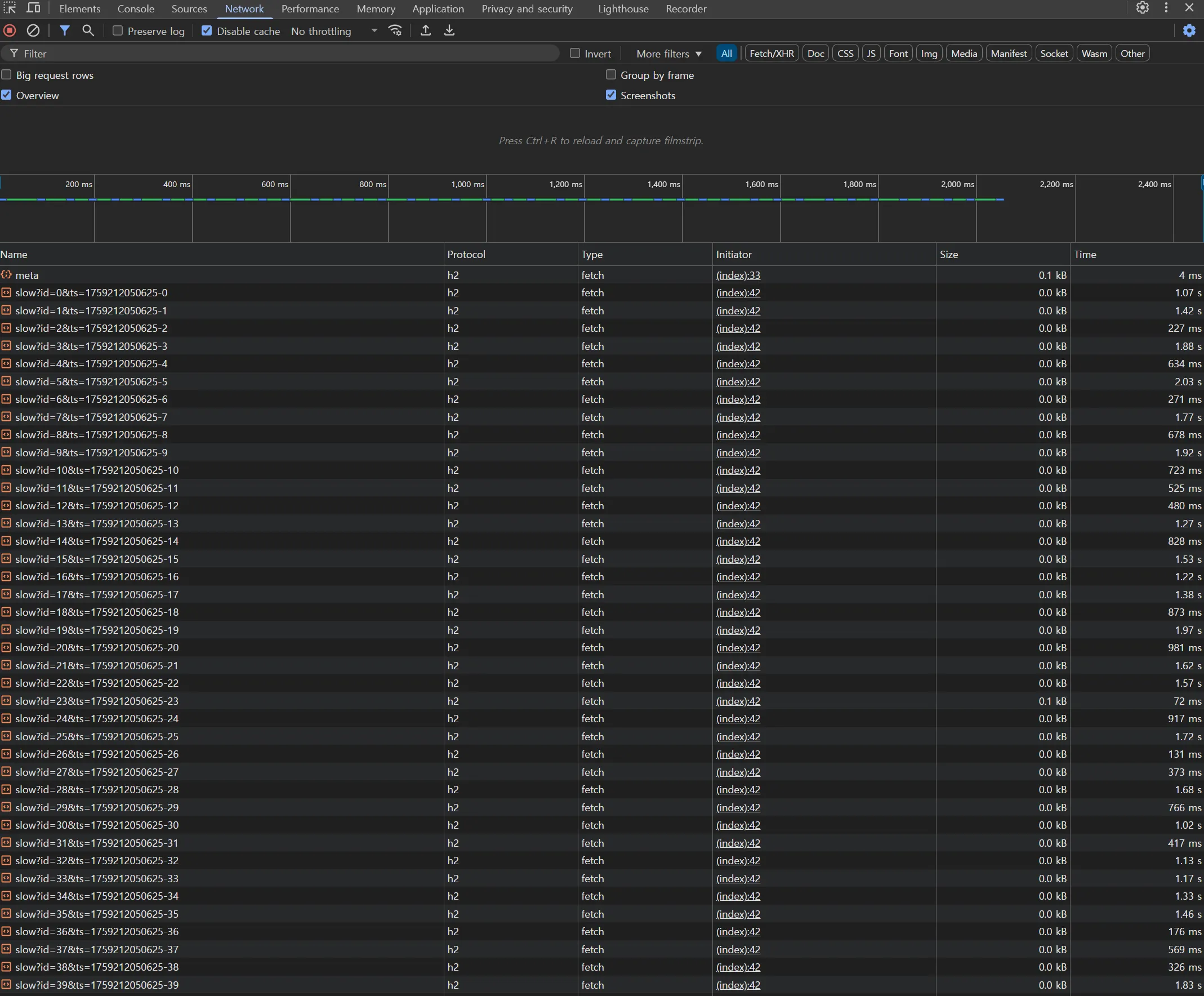
Task: Open the network conditions wifi icon
Action: tap(395, 30)
